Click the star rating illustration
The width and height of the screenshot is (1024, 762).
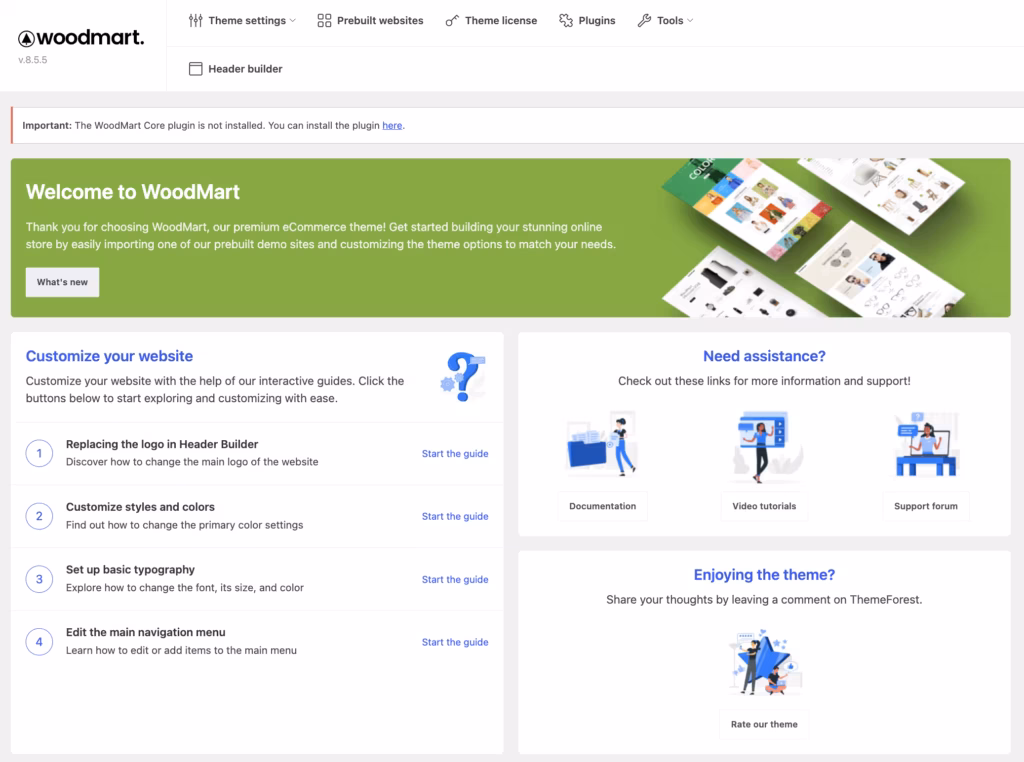point(764,661)
